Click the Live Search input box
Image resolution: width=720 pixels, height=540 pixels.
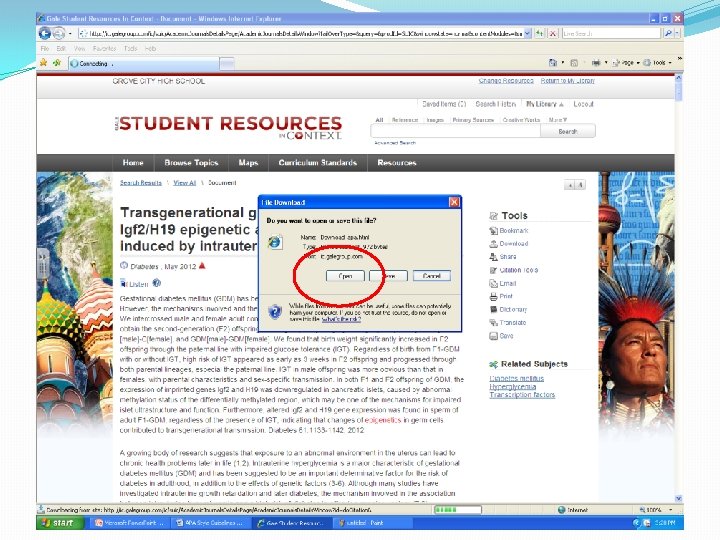point(612,33)
